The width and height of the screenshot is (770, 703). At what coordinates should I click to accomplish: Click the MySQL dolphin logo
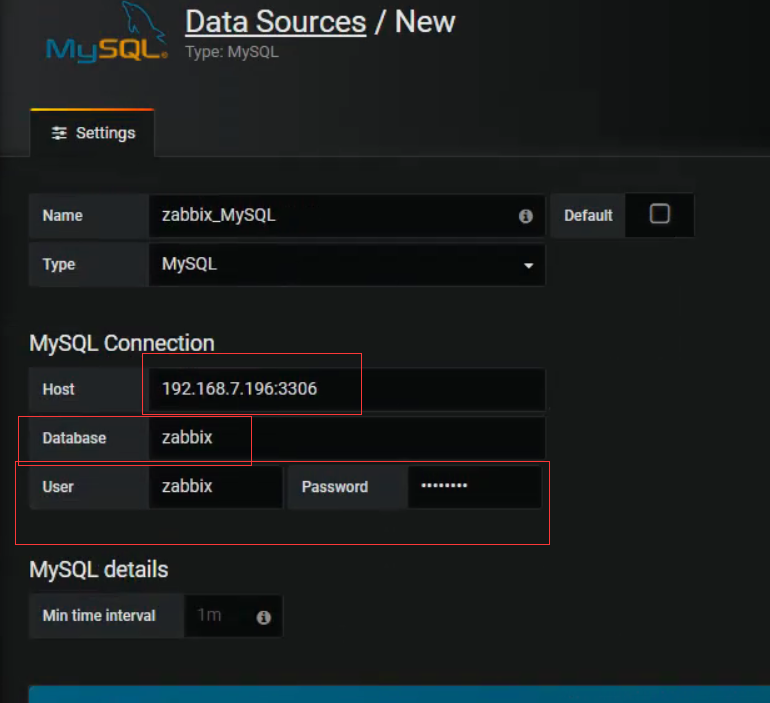107,32
